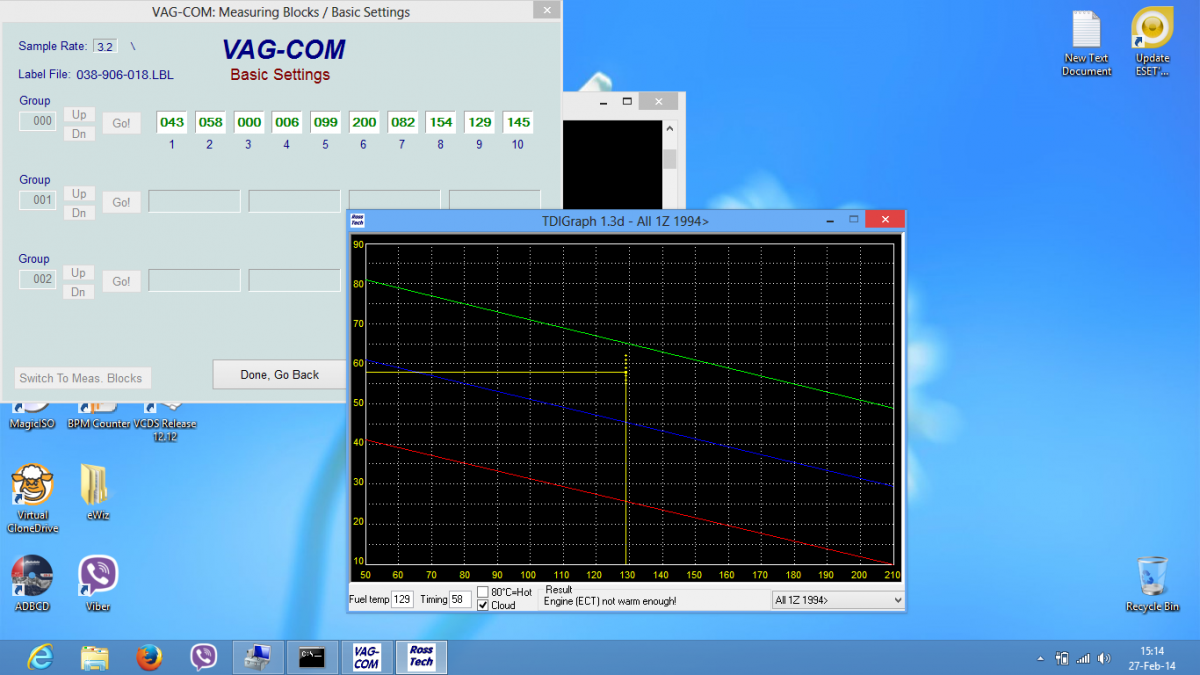Click the Dn button for Group 002

pyautogui.click(x=79, y=292)
